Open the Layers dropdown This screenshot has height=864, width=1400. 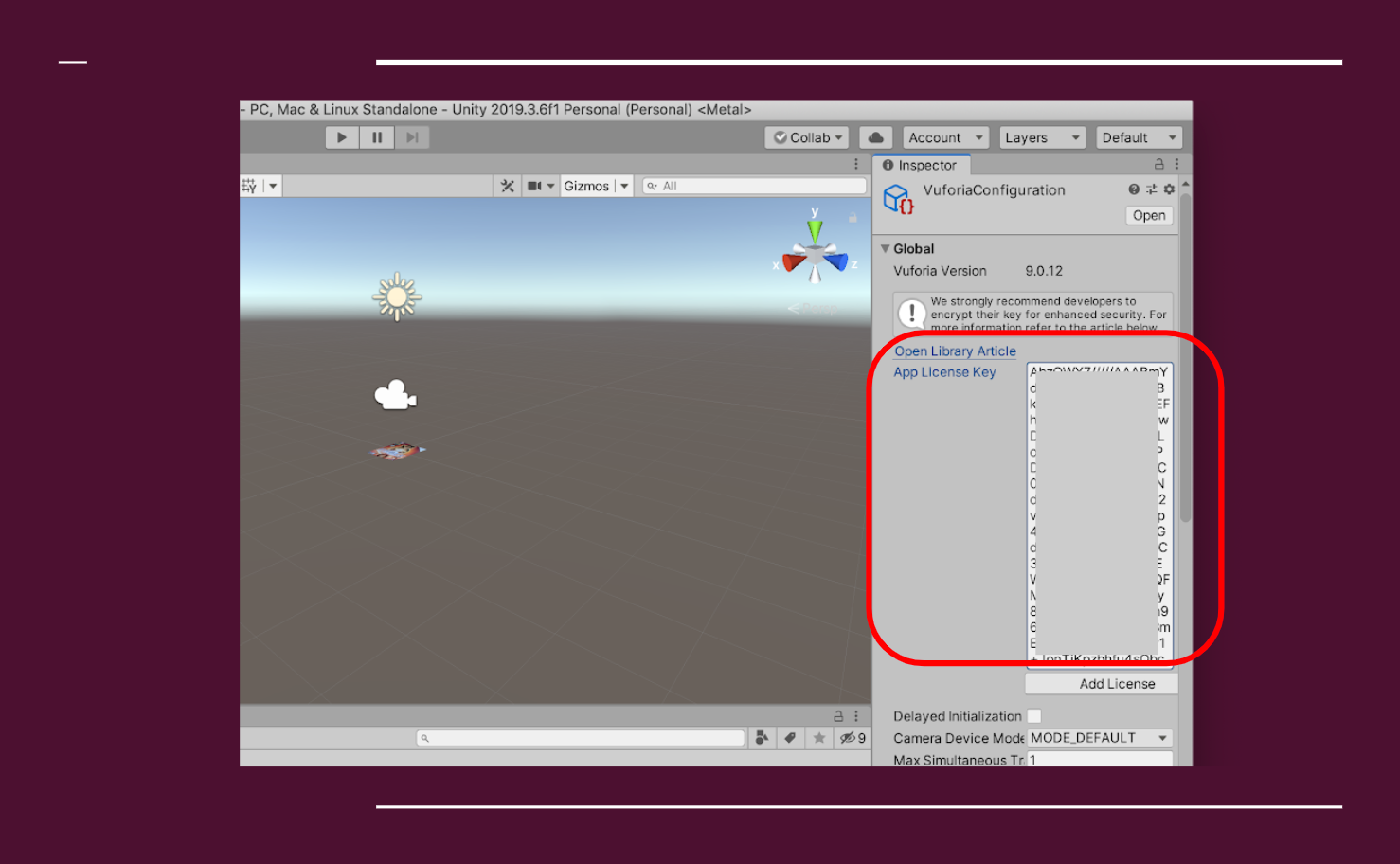[1041, 136]
